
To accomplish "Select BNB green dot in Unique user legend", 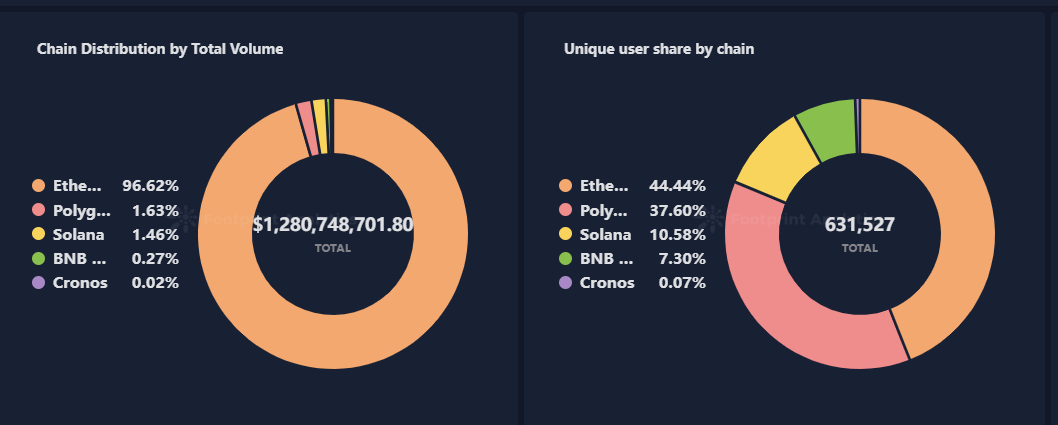I will point(565,258).
